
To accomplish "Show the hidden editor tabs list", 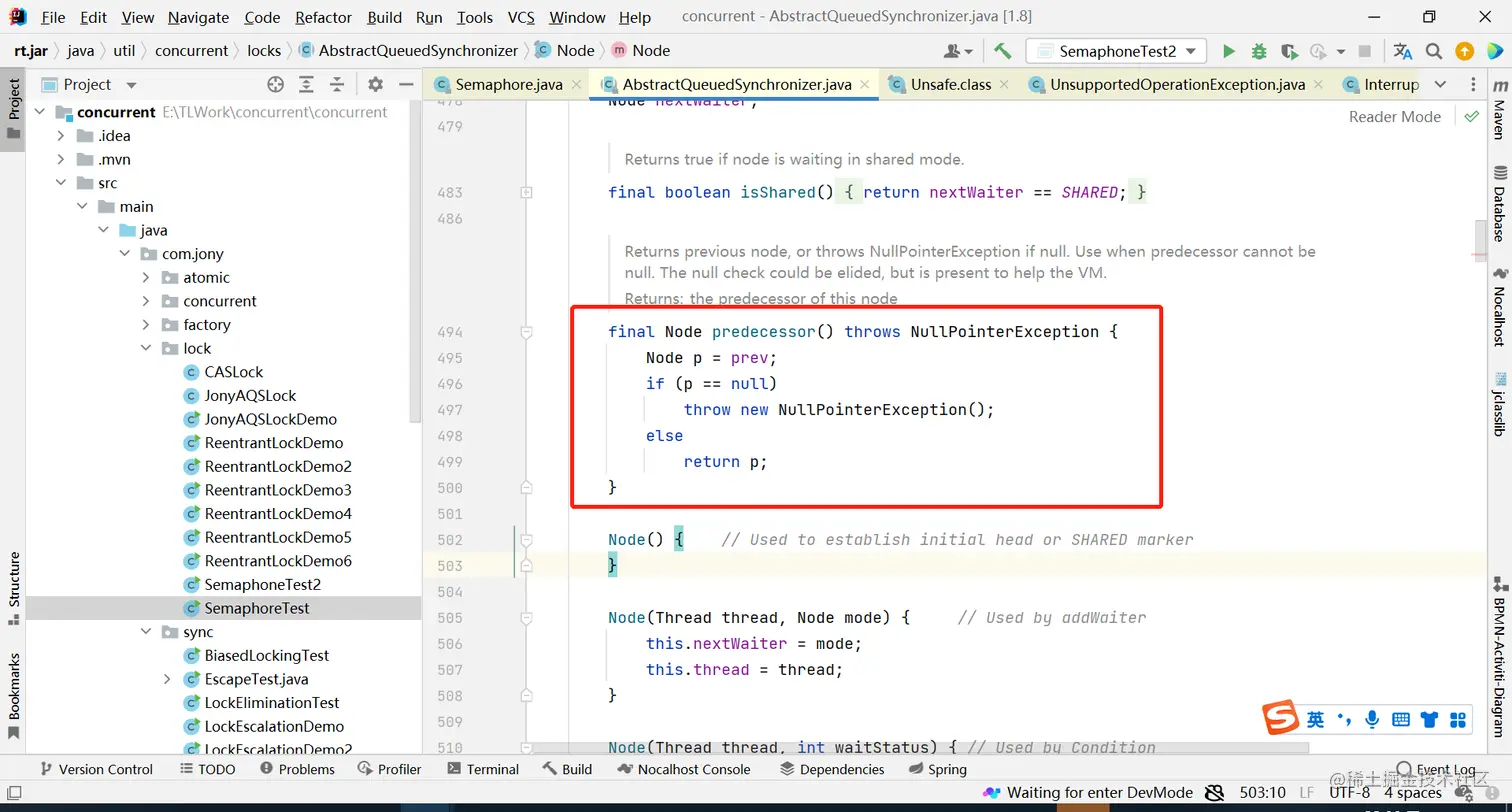I will 1439,85.
